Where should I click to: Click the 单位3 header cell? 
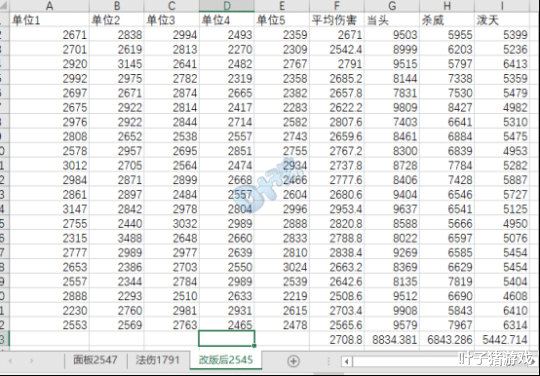pyautogui.click(x=172, y=20)
